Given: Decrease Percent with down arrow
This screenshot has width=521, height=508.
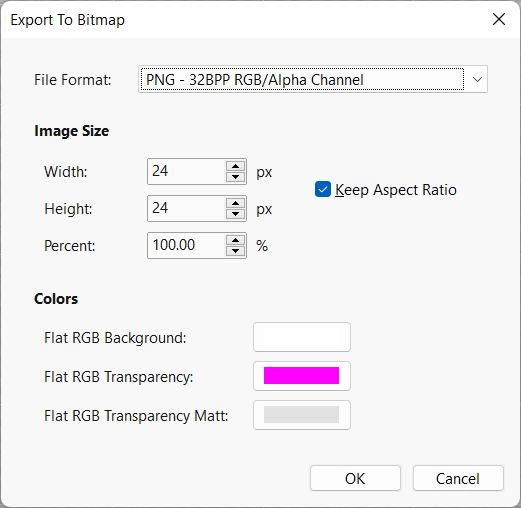Looking at the screenshot, I should point(235,251).
